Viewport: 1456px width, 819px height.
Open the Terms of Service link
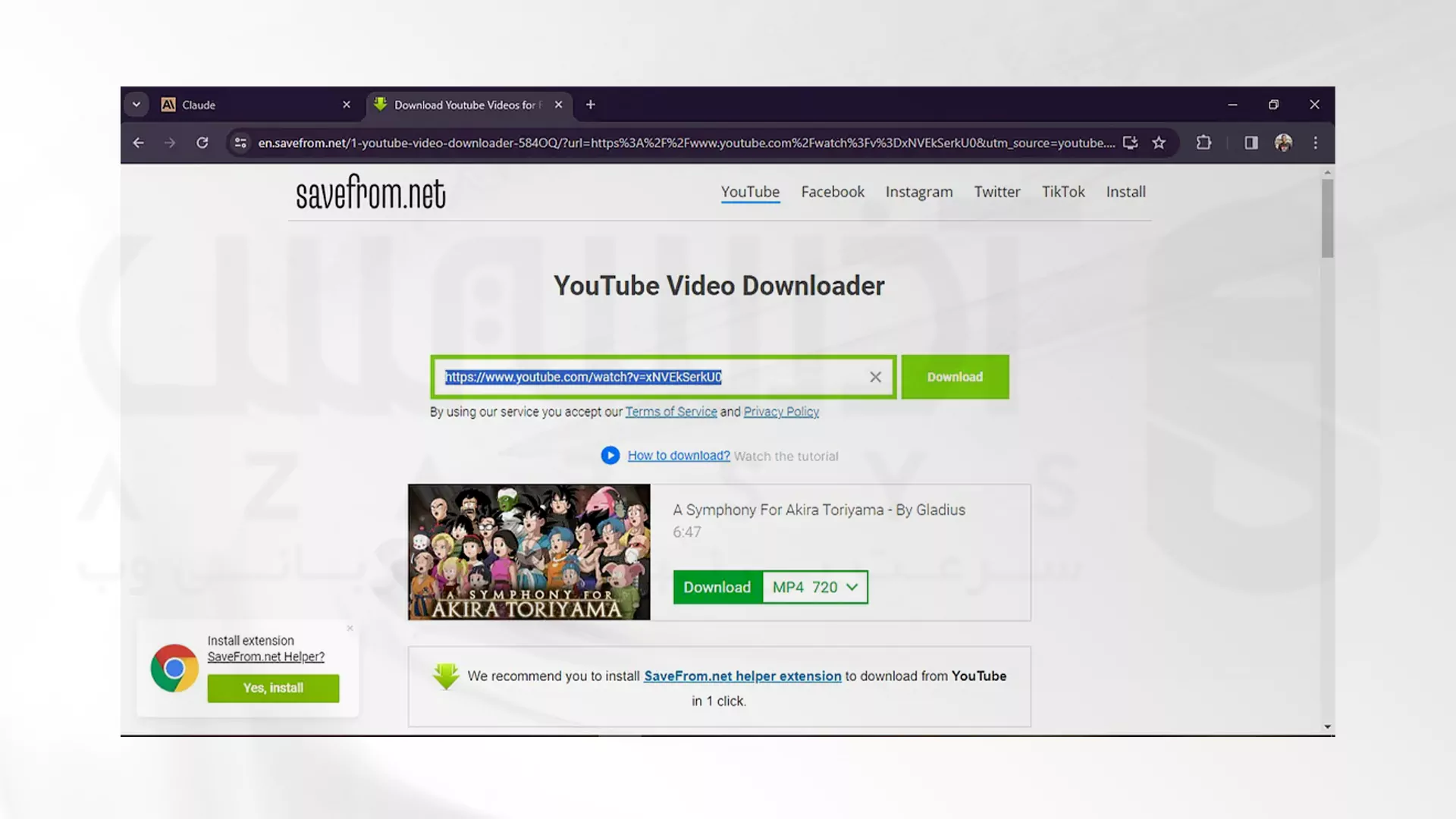(x=671, y=412)
